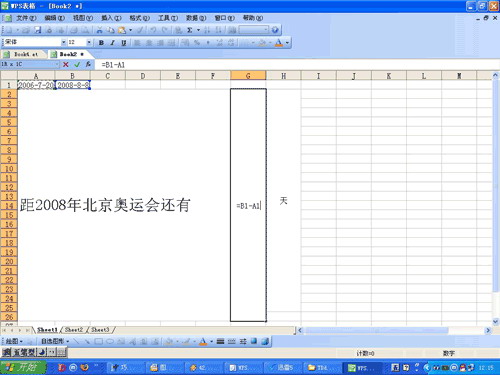
Task: Open the 工具 (Tools) menu
Action: (168, 18)
